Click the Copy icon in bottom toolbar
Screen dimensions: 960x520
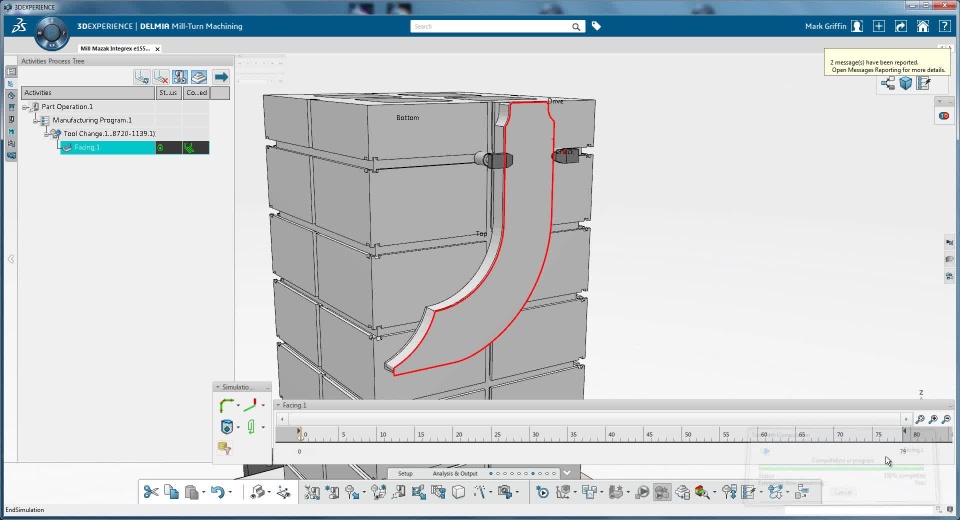(171, 491)
